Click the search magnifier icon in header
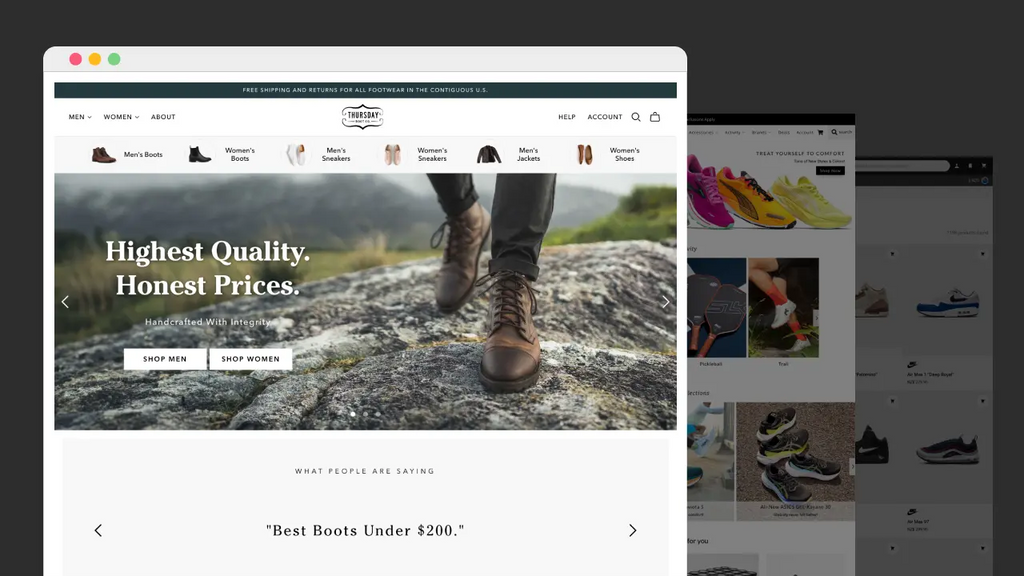This screenshot has width=1024, height=576. click(x=636, y=117)
